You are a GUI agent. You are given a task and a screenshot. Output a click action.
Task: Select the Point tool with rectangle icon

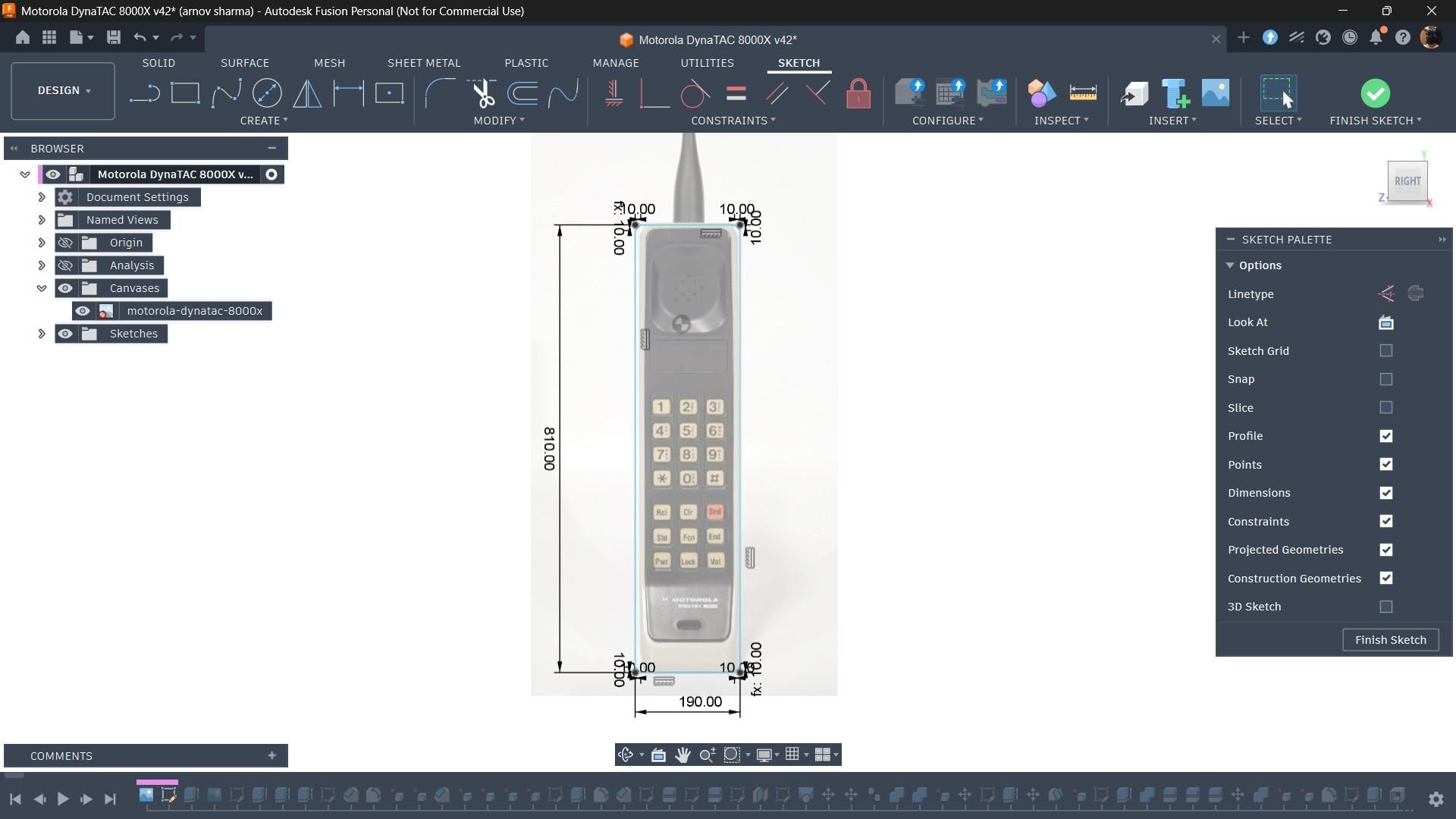click(390, 94)
